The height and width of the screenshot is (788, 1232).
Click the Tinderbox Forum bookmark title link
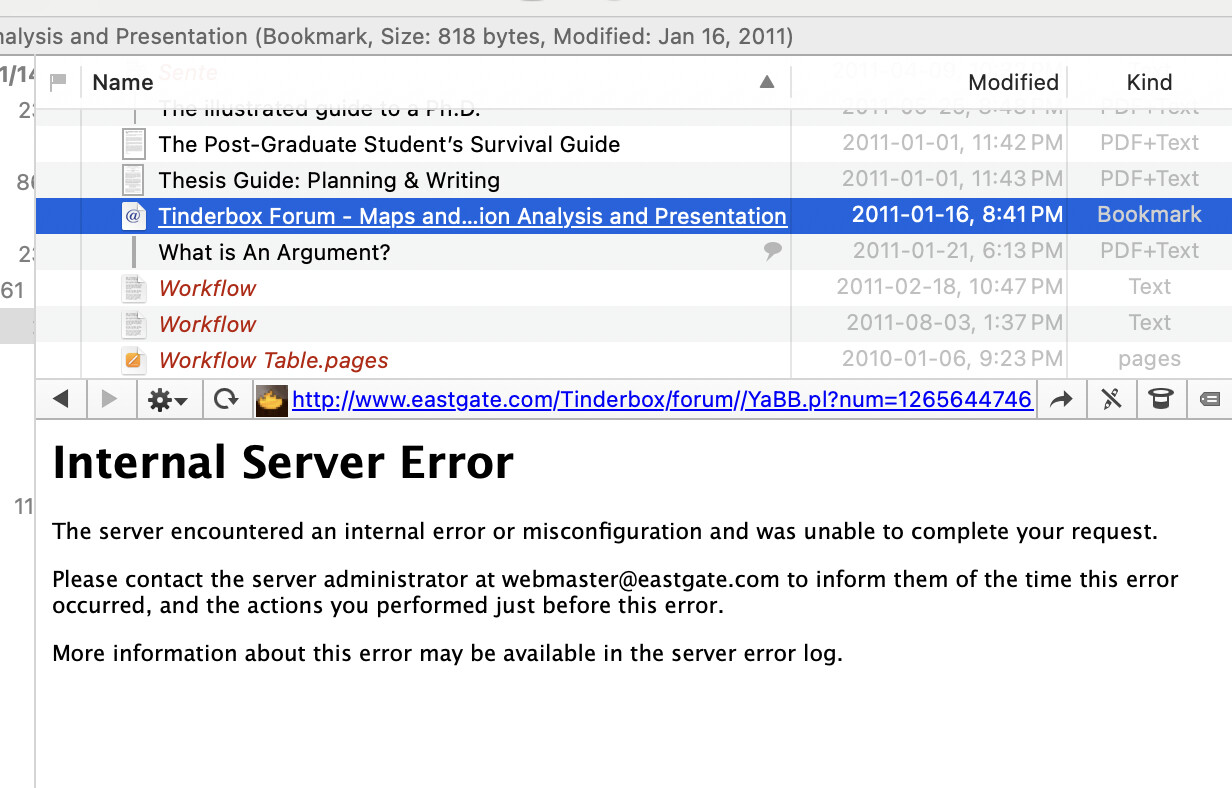pyautogui.click(x=472, y=217)
